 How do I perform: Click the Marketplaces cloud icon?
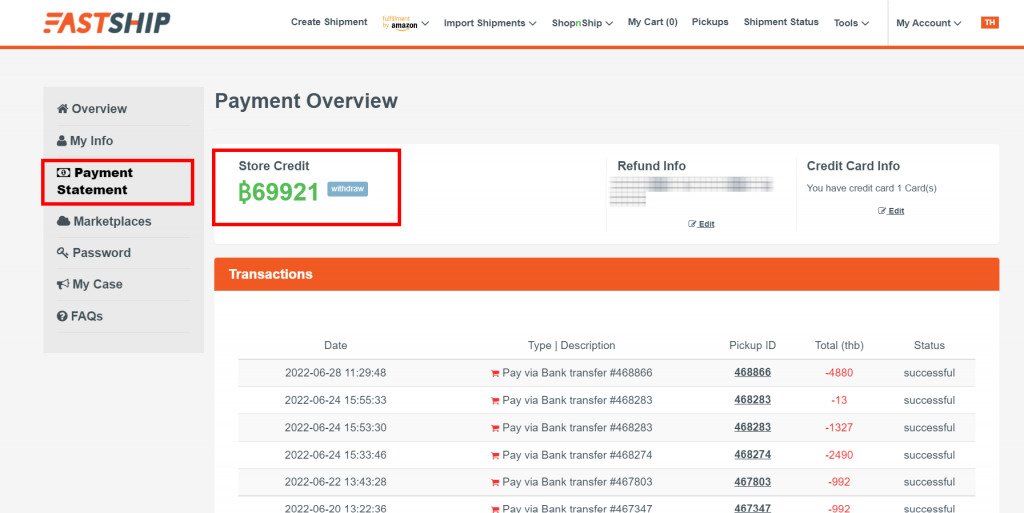[63, 221]
